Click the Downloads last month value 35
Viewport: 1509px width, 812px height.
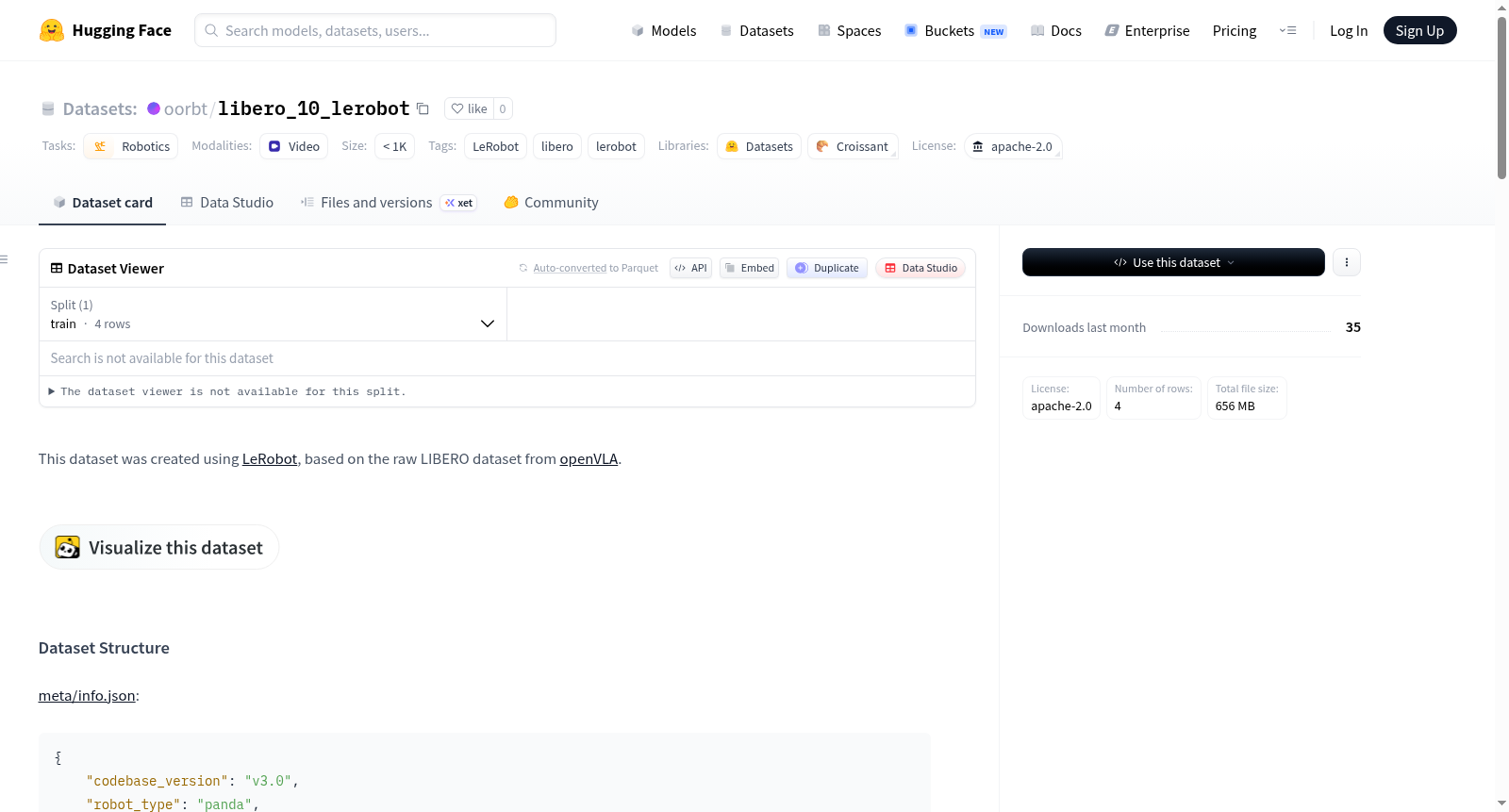tap(1352, 327)
